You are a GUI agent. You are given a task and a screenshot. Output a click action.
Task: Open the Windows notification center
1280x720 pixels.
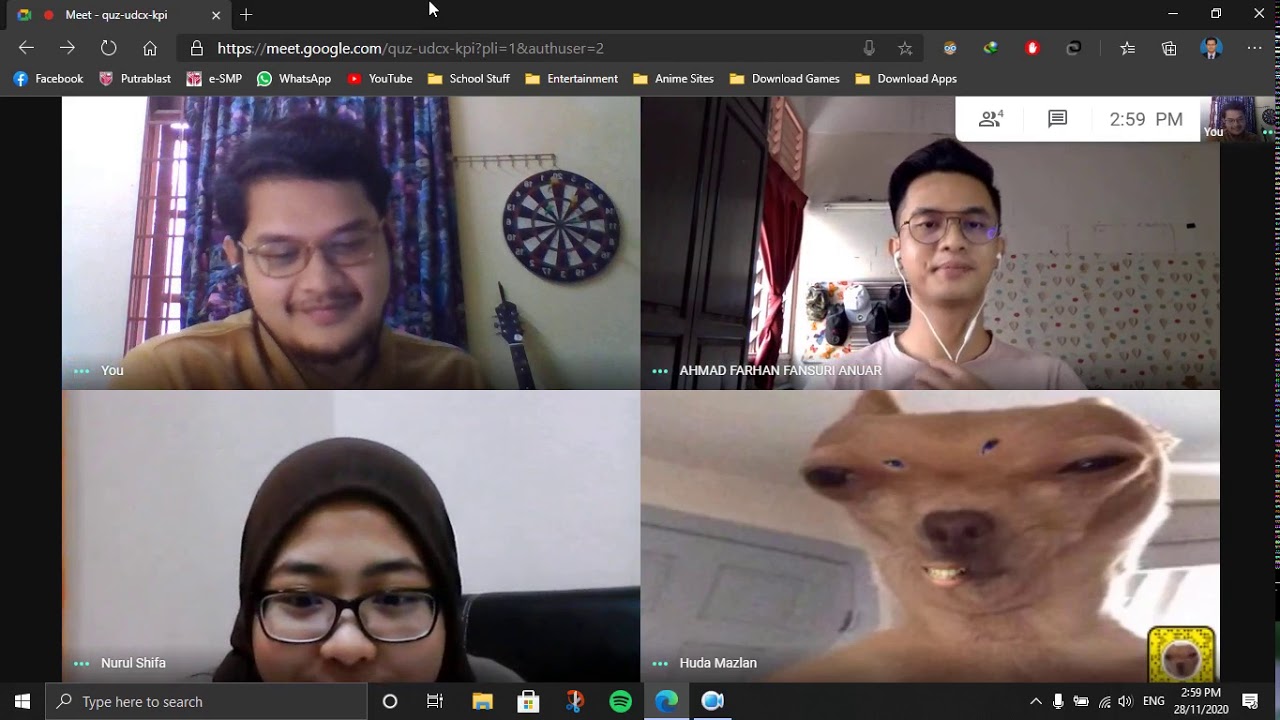(x=1250, y=701)
